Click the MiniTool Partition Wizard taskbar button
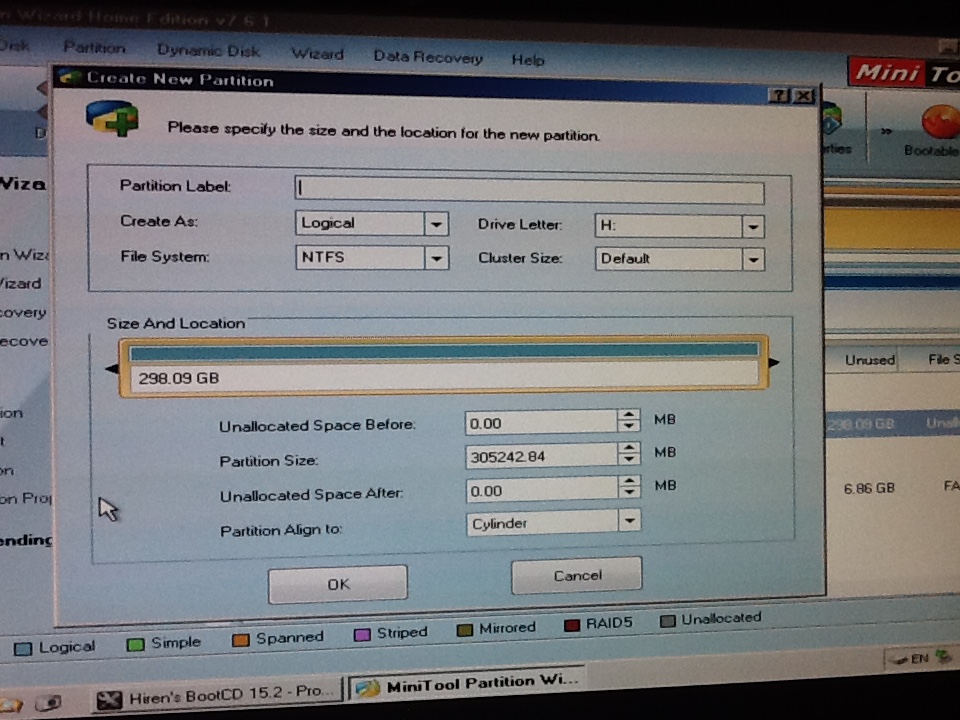960x720 pixels. (x=467, y=684)
